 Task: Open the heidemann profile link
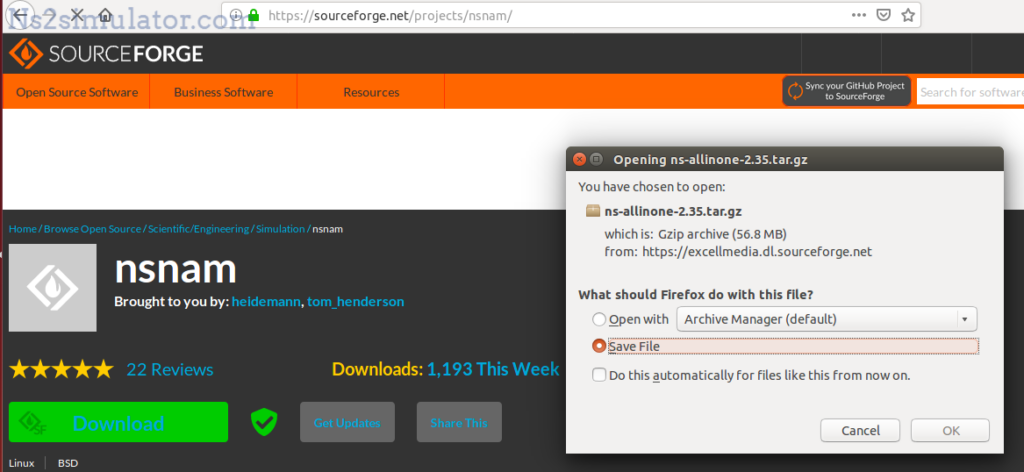[266, 302]
